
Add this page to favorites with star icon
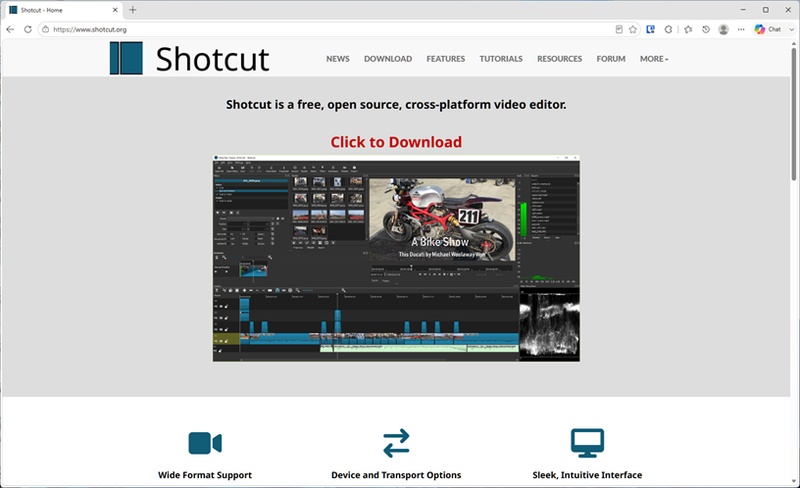point(633,29)
